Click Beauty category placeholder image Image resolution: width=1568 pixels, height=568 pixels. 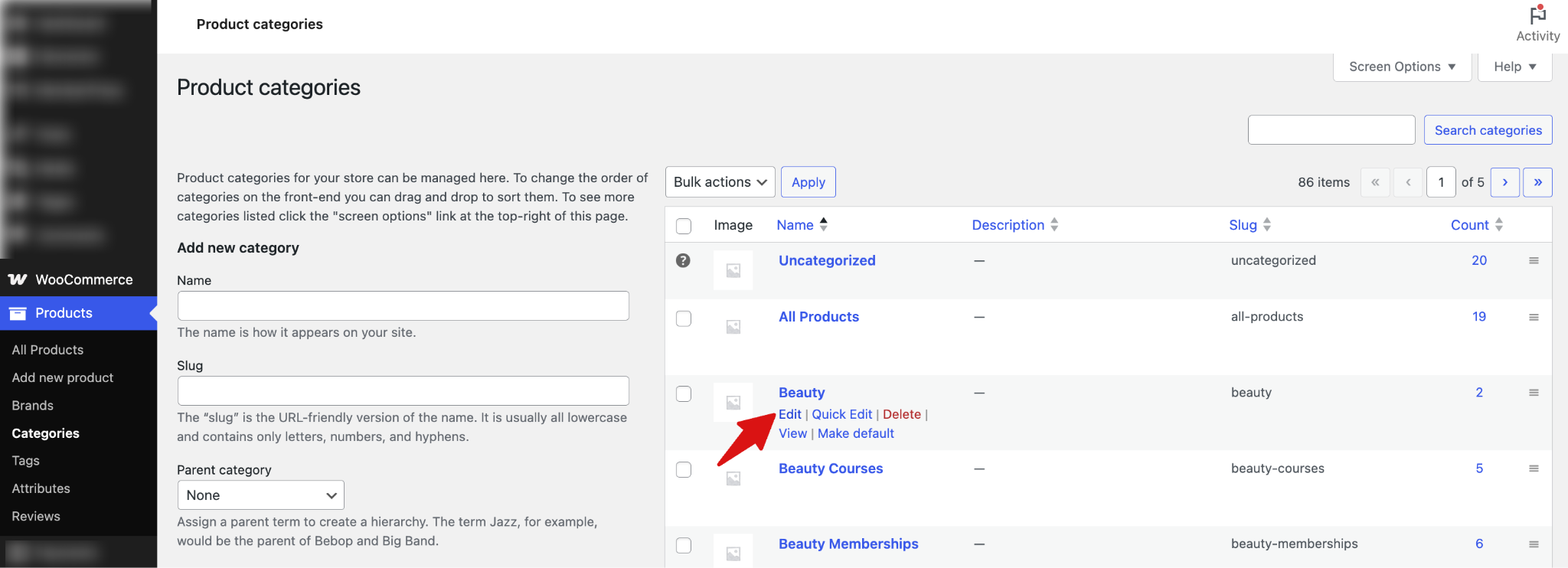pos(733,403)
